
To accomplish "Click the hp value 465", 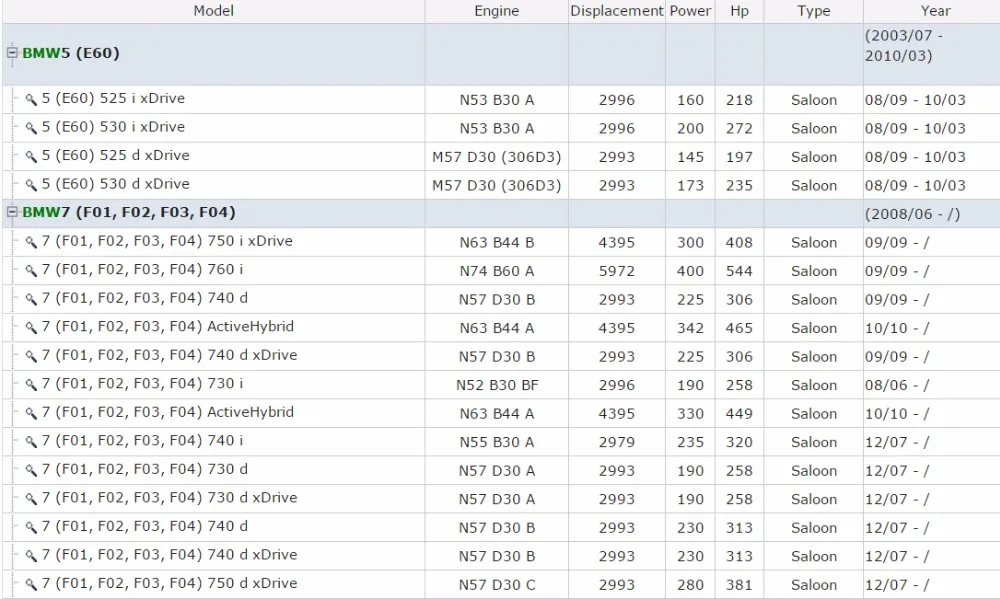I will coord(739,328).
